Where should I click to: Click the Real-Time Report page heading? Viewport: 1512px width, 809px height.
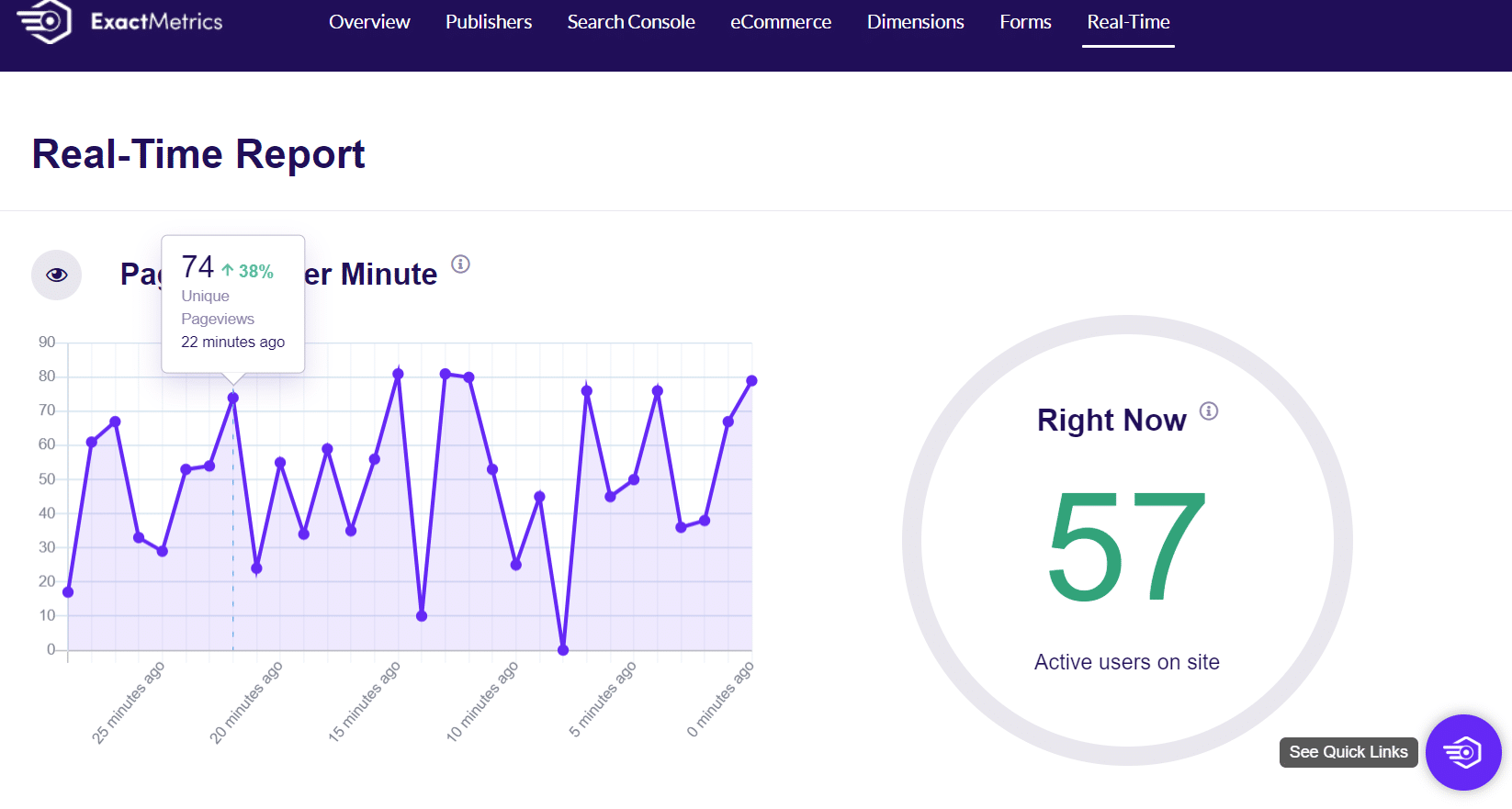pos(198,154)
